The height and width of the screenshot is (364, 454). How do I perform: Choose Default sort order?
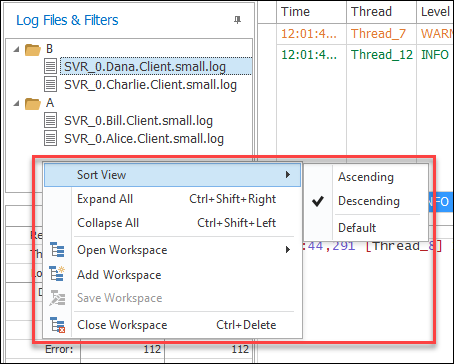(x=357, y=228)
